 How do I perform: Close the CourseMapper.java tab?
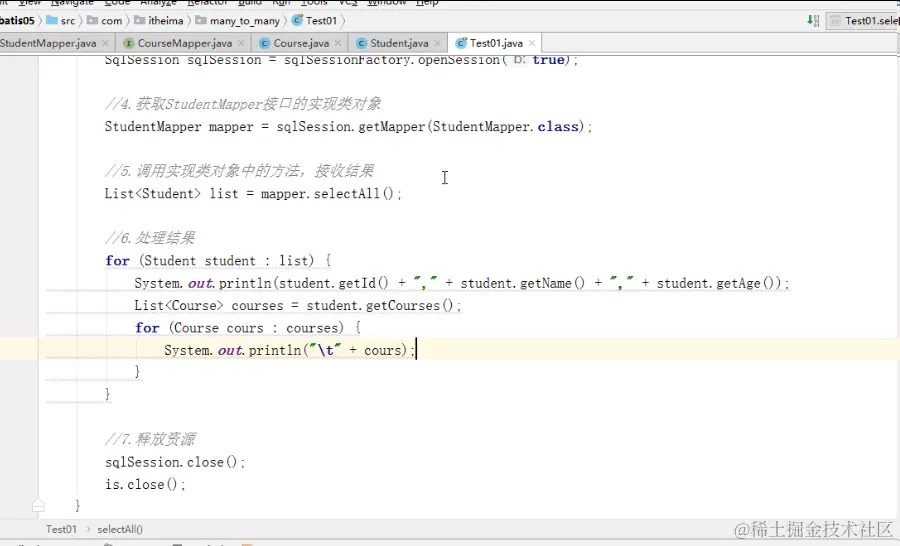click(x=240, y=43)
